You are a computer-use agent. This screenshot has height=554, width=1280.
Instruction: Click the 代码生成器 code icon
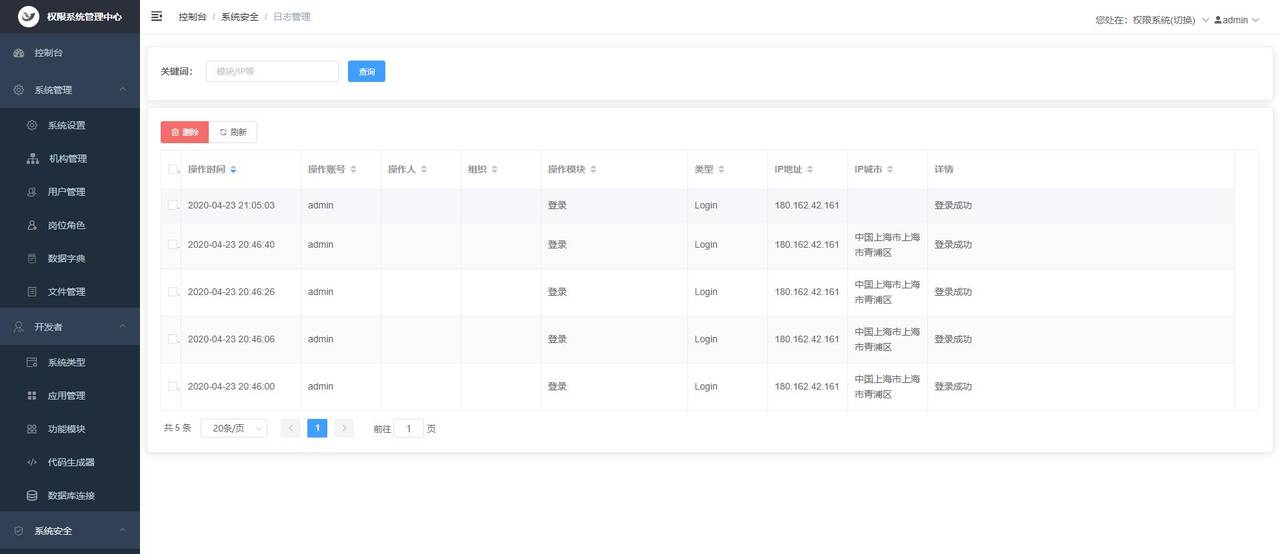pos(32,462)
